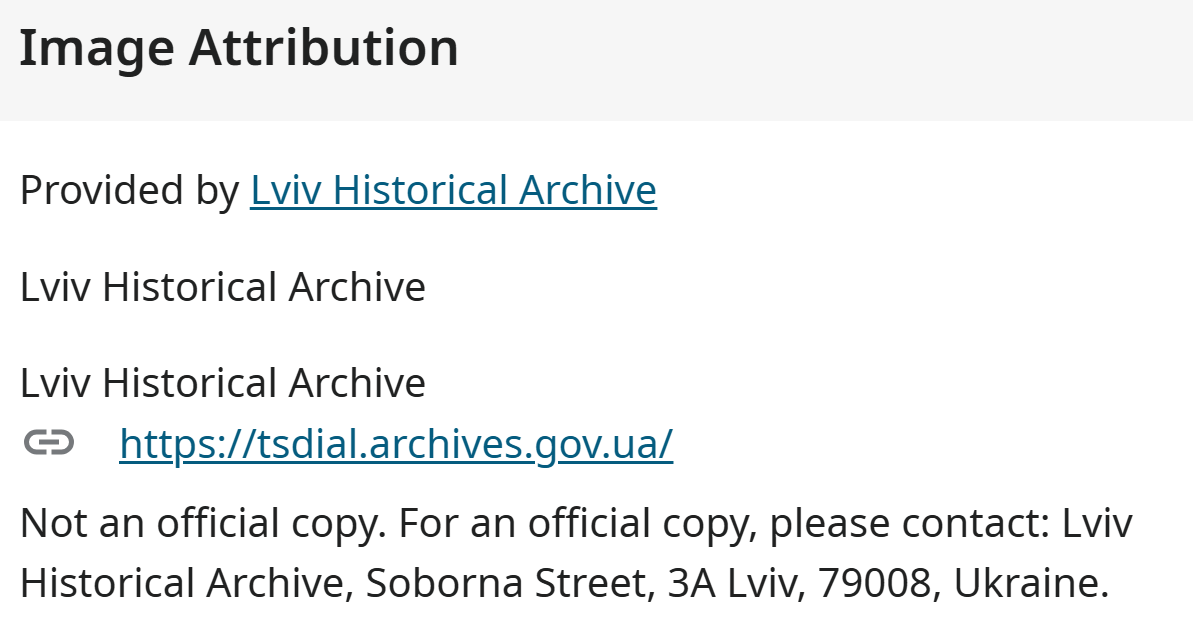Click the 'Provided by' text

[x=129, y=191]
